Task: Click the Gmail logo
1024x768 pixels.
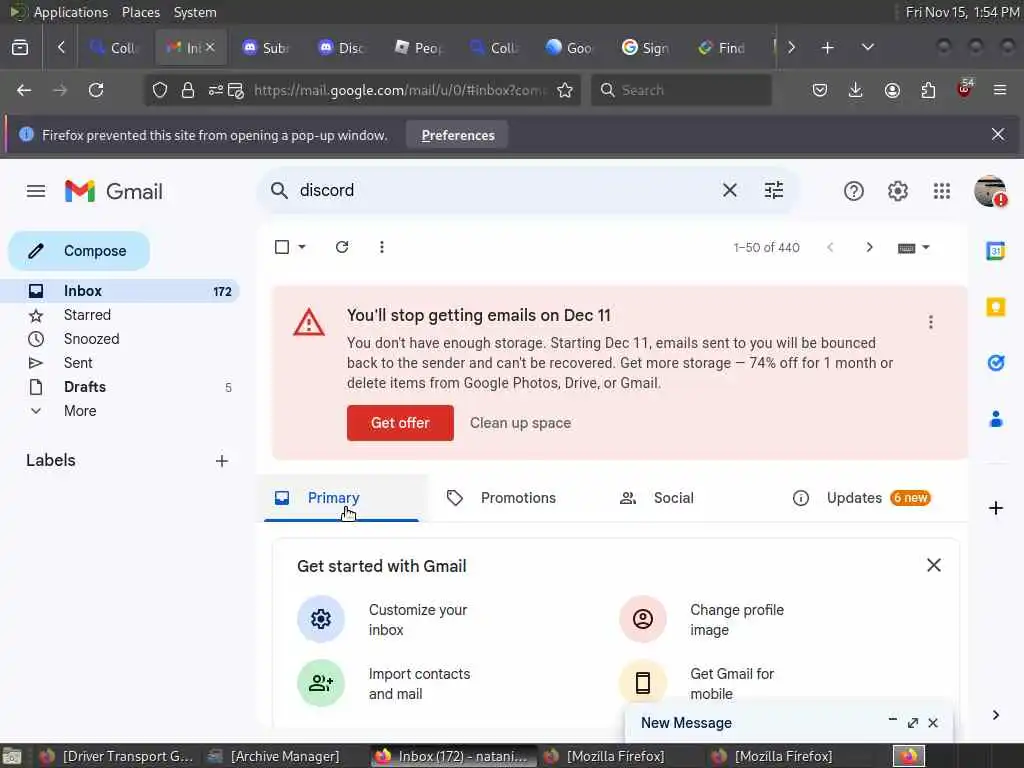Action: click(114, 191)
